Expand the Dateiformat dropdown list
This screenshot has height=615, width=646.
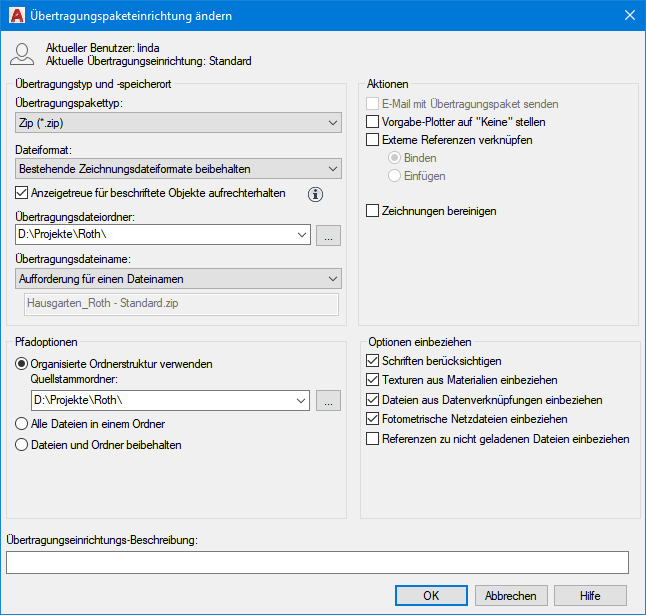coord(179,169)
